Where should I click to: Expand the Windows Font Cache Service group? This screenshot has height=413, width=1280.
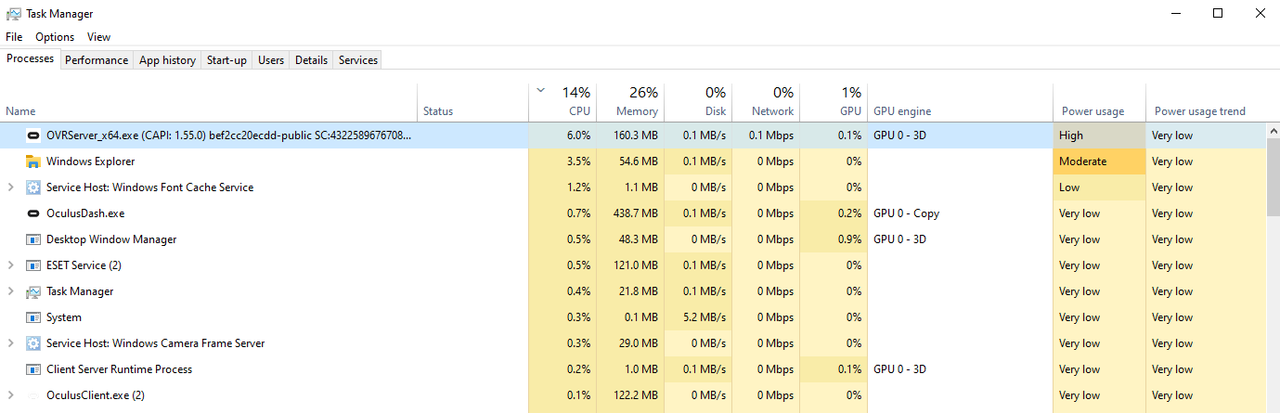11,187
